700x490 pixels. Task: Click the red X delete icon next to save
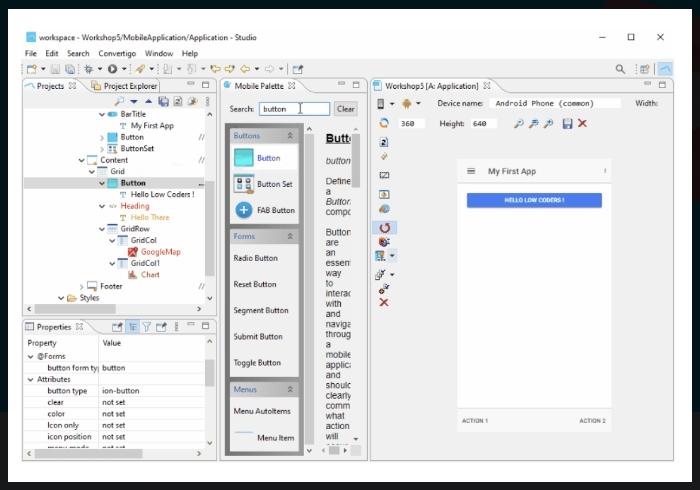click(x=582, y=123)
